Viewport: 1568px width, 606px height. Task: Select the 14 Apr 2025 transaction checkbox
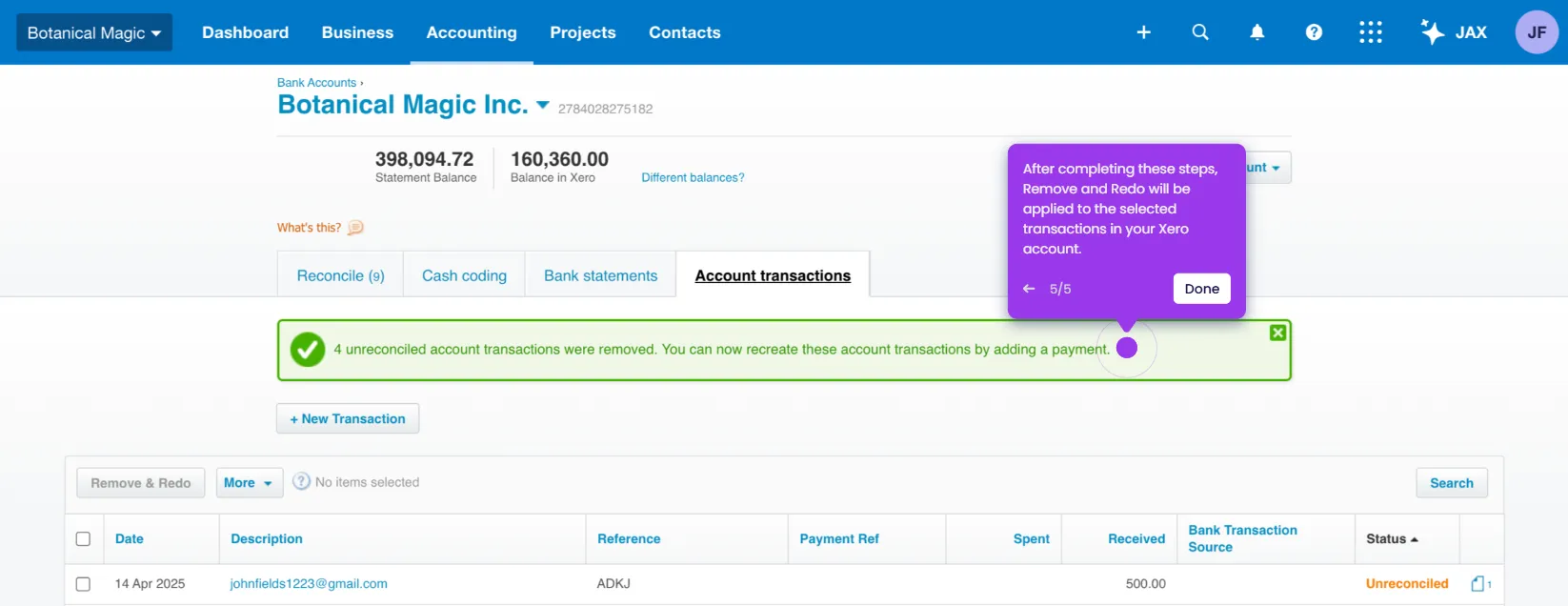point(83,584)
